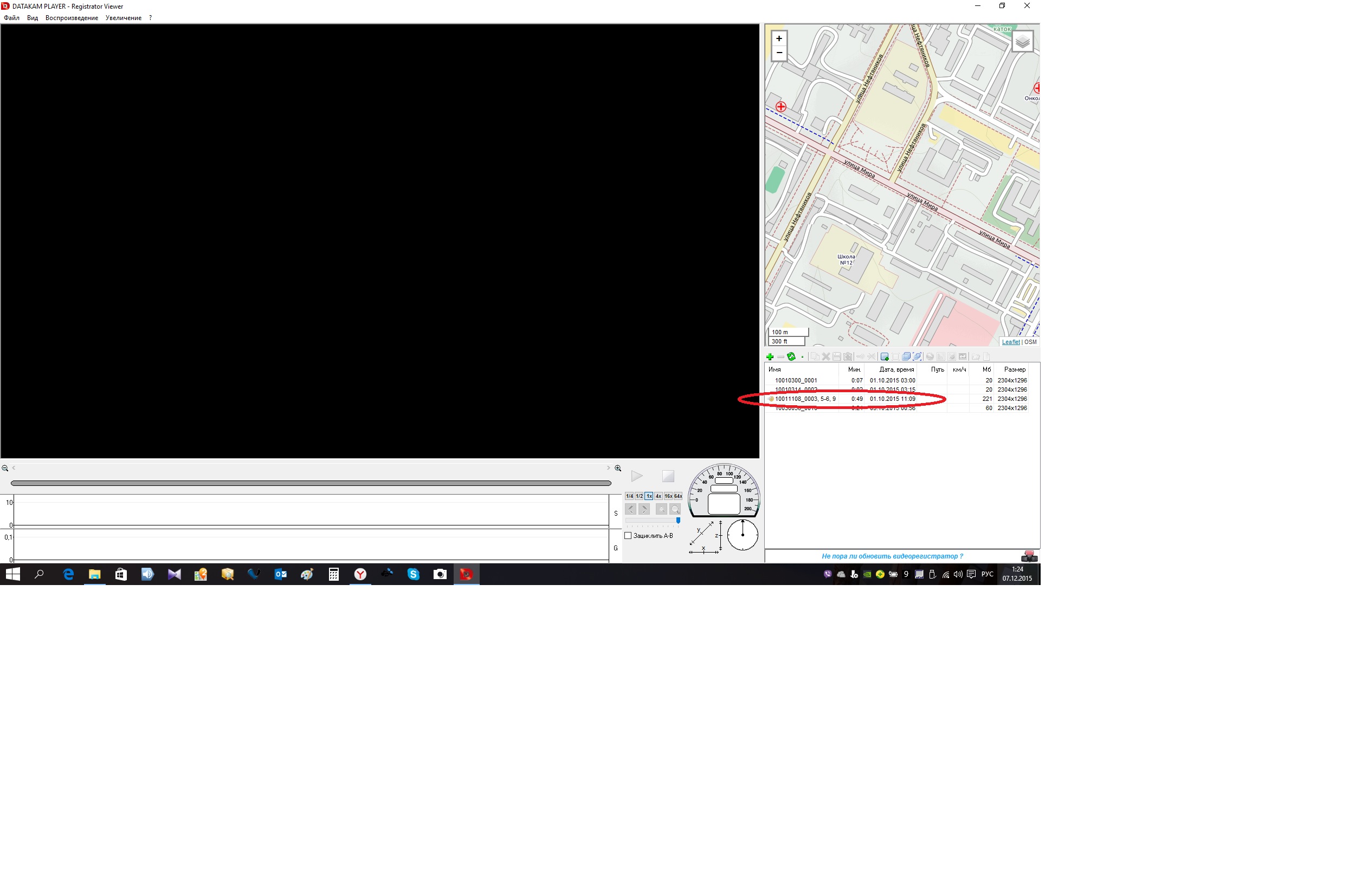
Task: Select the 64x playback speed
Action: 678,496
